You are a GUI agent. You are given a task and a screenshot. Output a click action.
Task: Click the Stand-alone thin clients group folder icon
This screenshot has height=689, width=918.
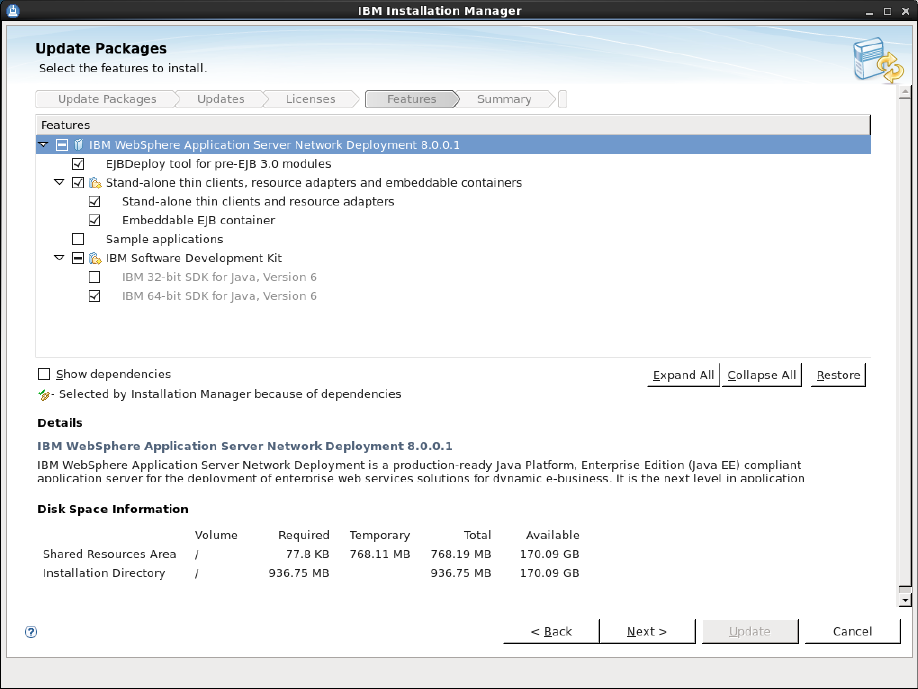95,183
